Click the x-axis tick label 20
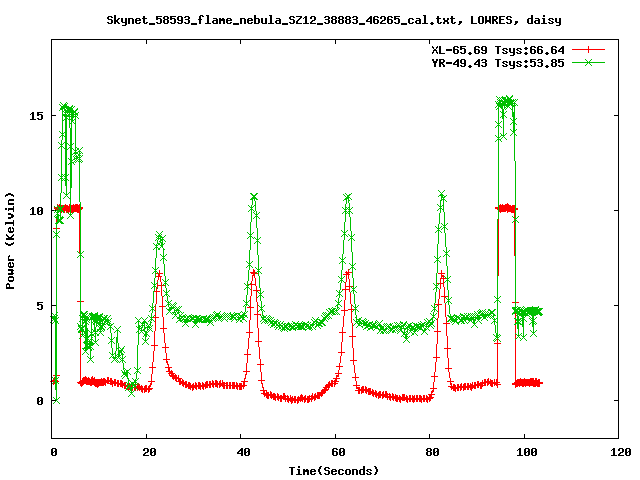 click(x=149, y=452)
